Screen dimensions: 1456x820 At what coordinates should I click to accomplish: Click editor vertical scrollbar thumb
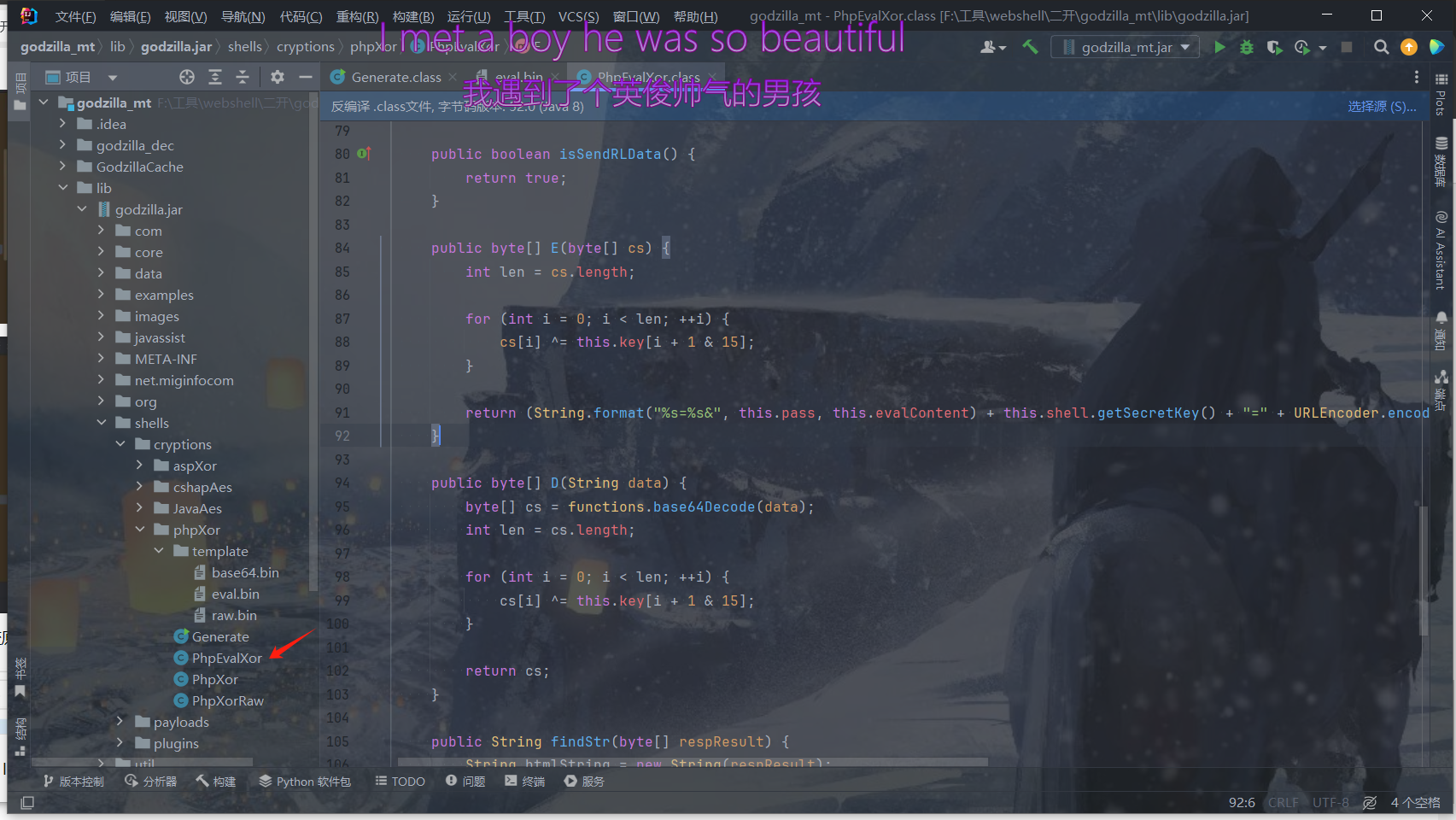tap(1424, 570)
